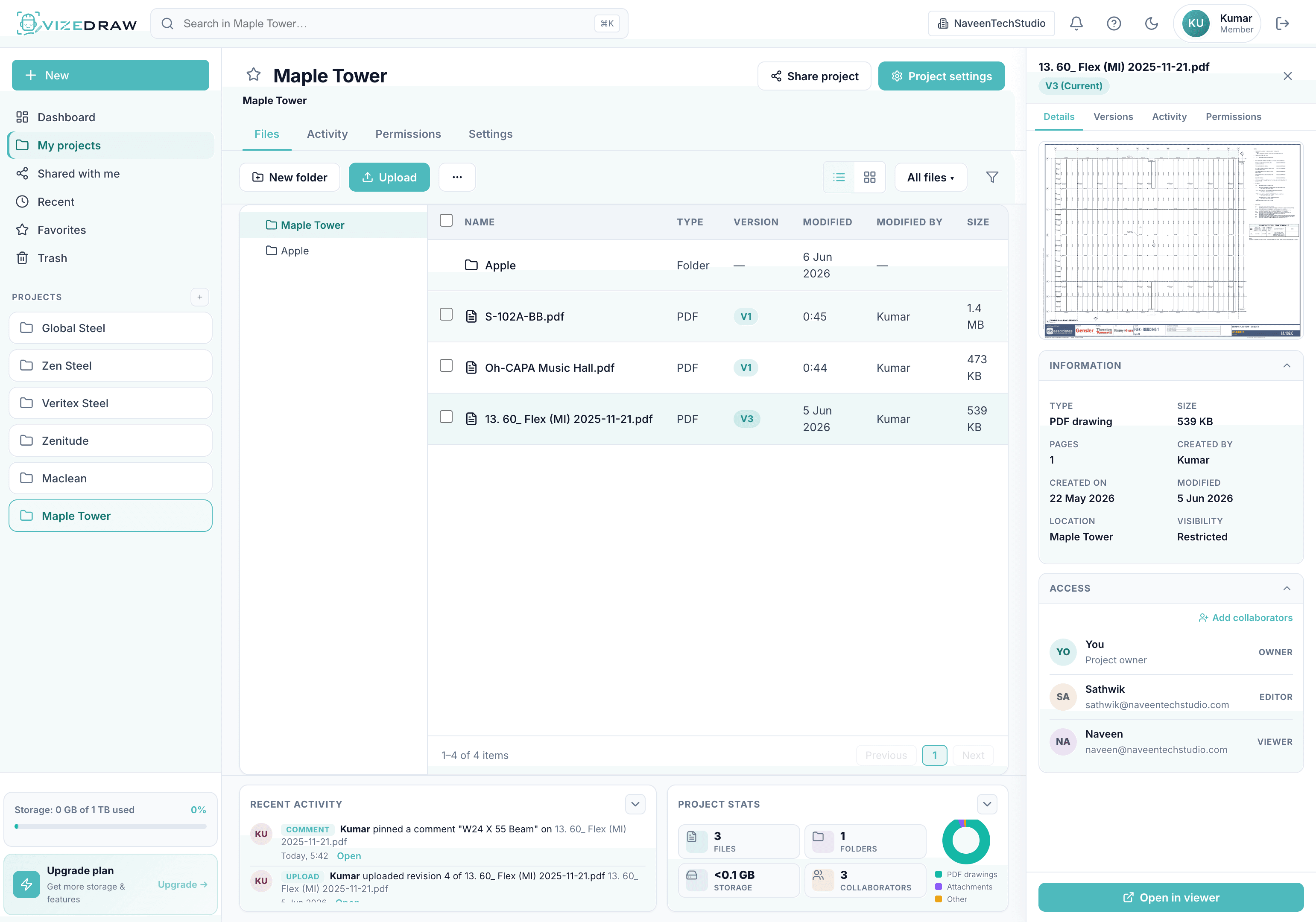Check the box for S-102A-BB.pdf
Viewport: 1316px width, 922px height.
point(446,315)
